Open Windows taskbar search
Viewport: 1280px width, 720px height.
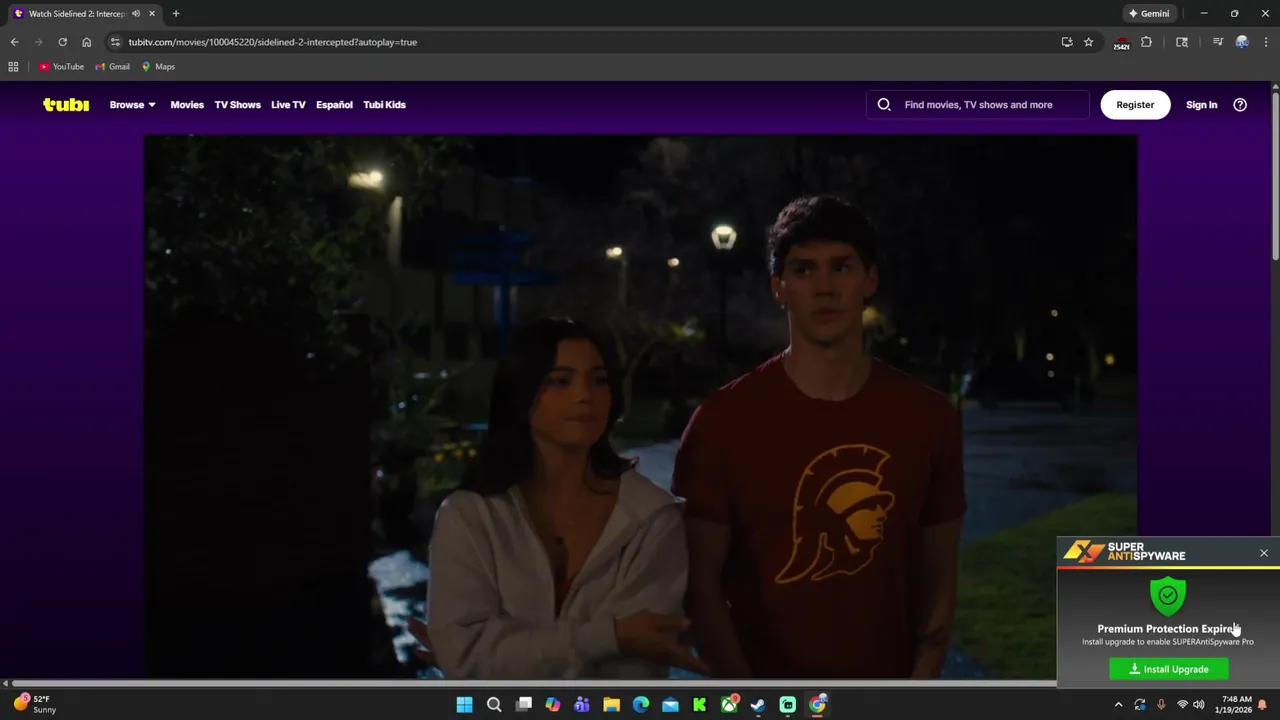[494, 705]
